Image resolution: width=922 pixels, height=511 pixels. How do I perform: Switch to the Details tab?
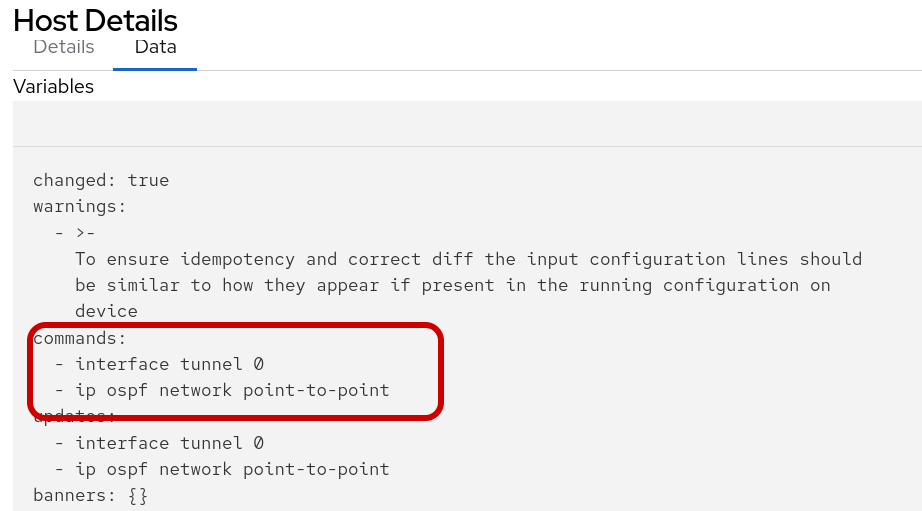point(64,47)
